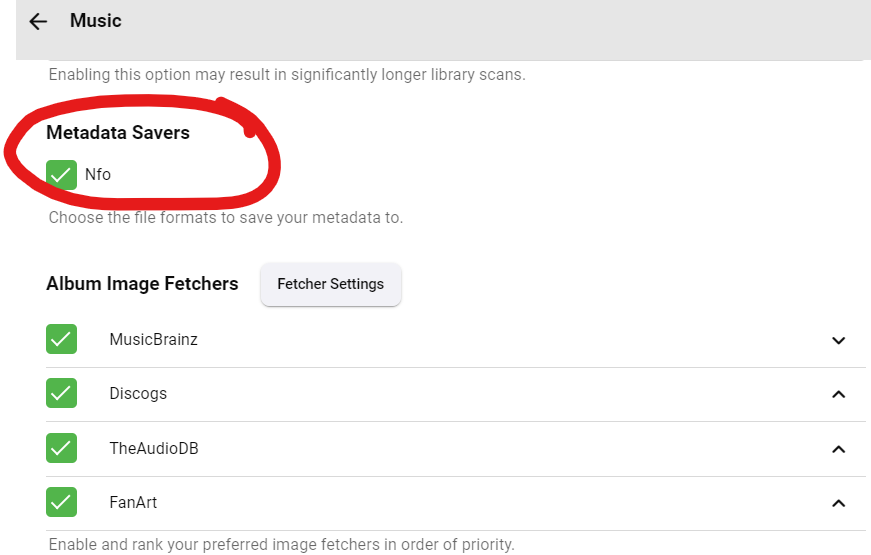
Task: Click the TheAudioDB fetcher name
Action: point(154,448)
